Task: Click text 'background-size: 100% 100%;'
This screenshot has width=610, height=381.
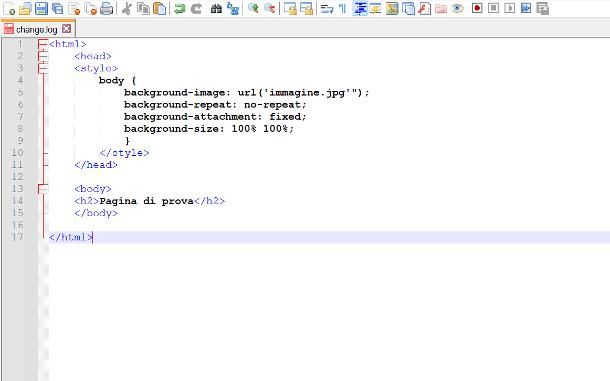Action: tap(209, 128)
